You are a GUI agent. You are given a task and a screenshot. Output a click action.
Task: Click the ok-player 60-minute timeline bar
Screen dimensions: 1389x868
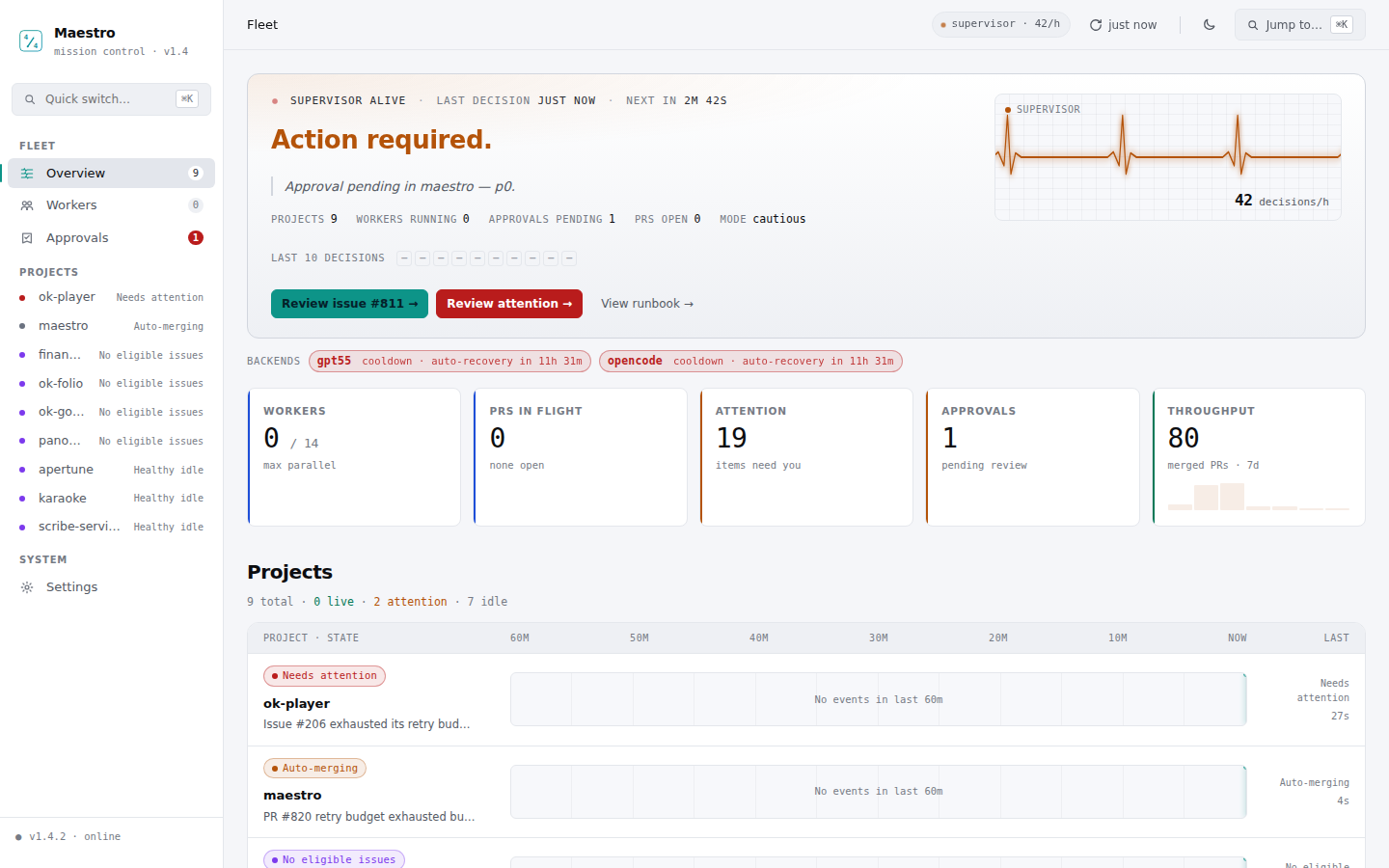click(878, 699)
